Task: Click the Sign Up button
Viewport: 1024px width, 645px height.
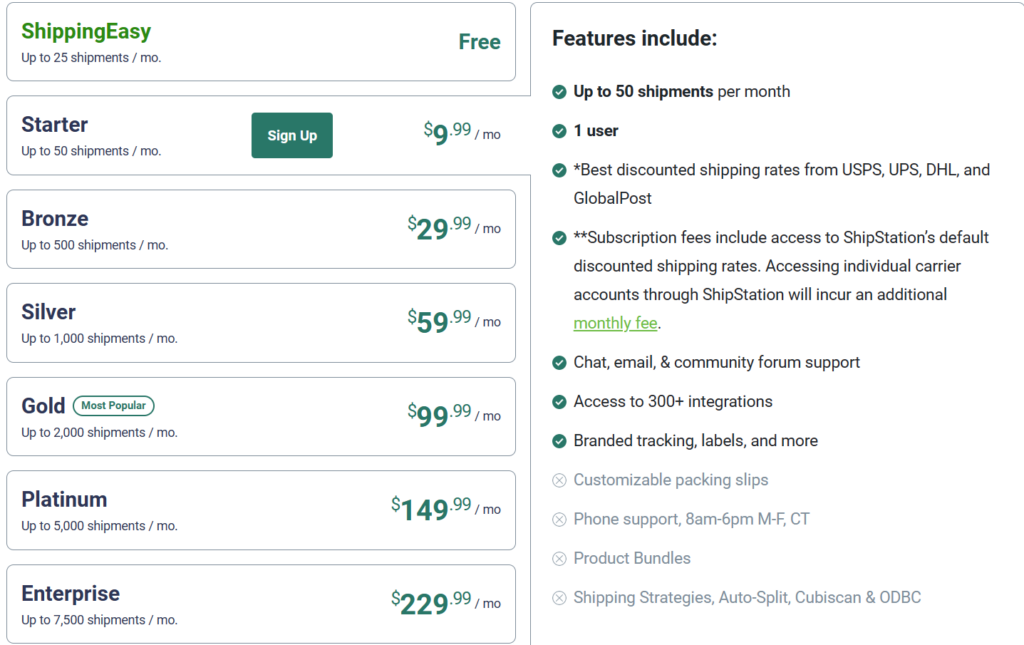Action: point(291,135)
